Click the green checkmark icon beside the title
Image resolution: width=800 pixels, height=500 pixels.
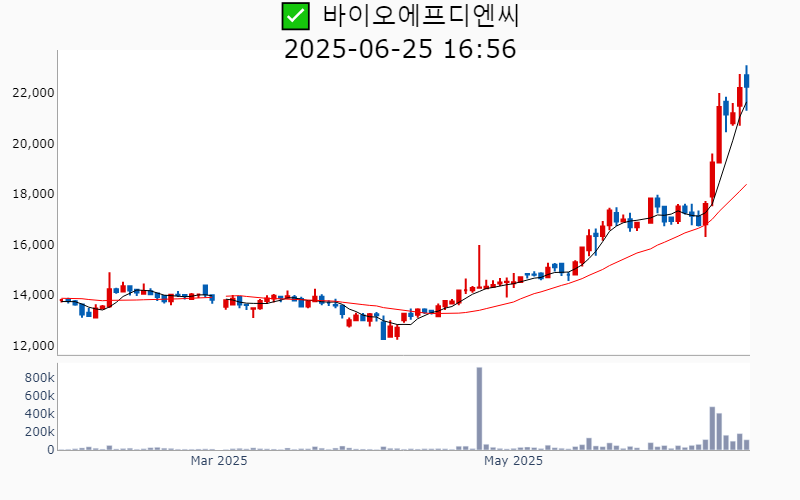pos(295,16)
